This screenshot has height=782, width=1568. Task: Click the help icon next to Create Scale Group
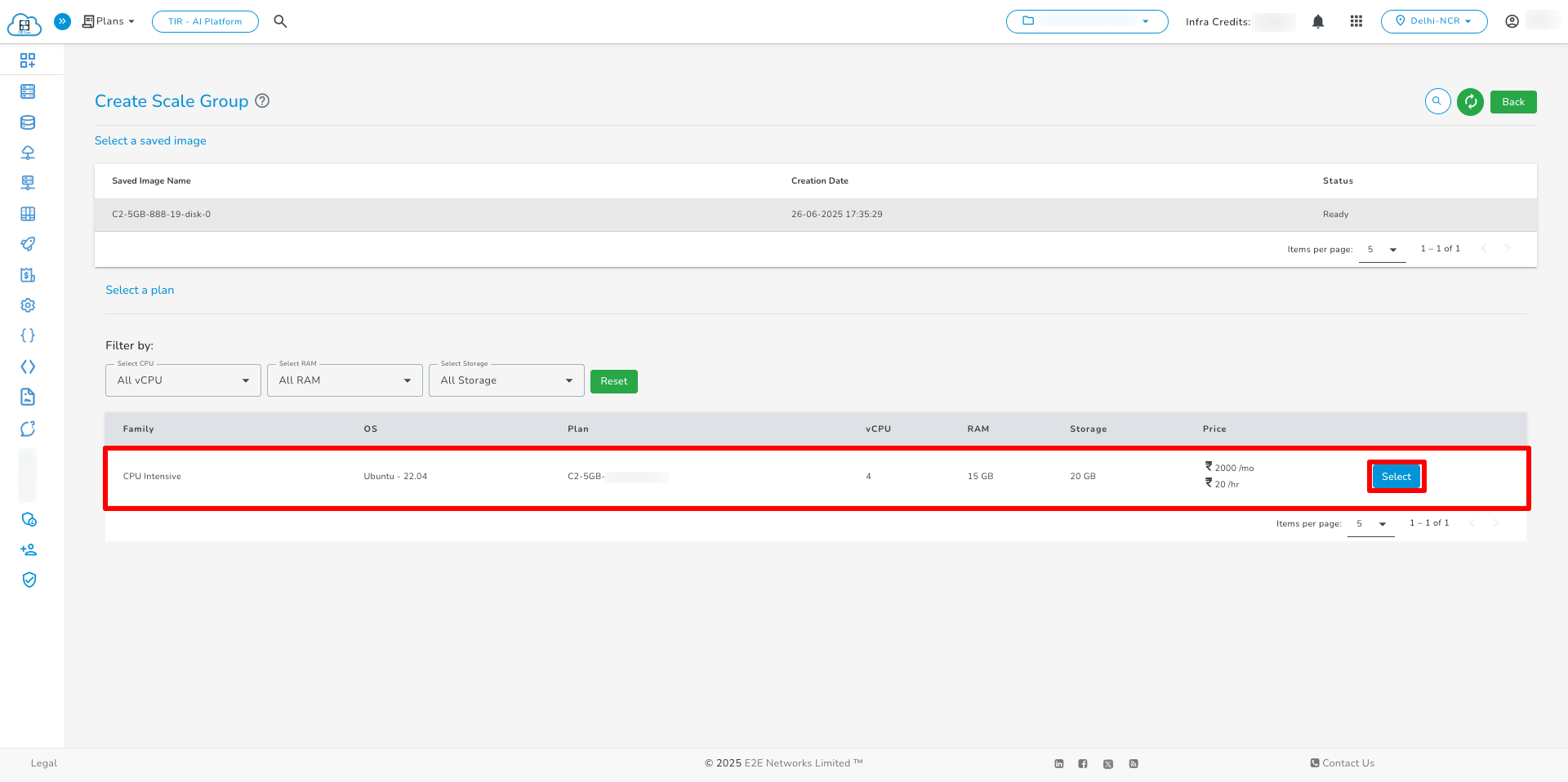point(262,100)
